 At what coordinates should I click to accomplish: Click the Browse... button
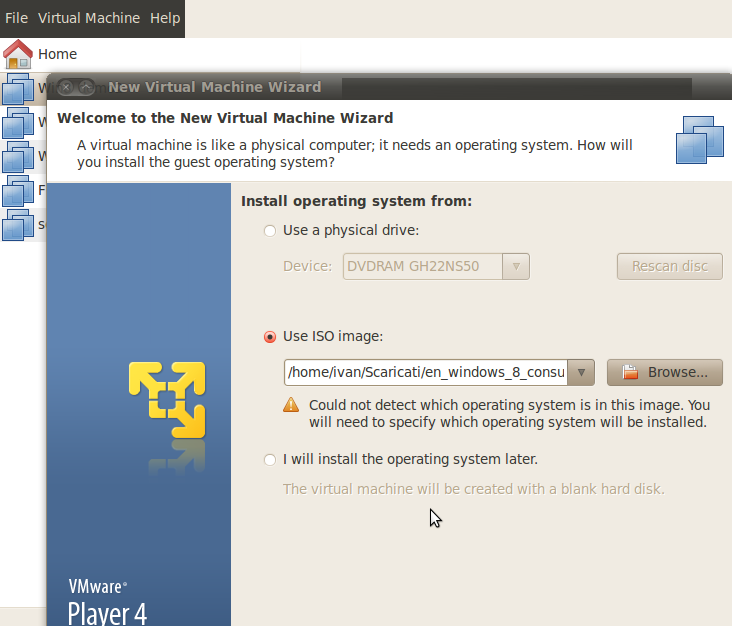point(665,373)
